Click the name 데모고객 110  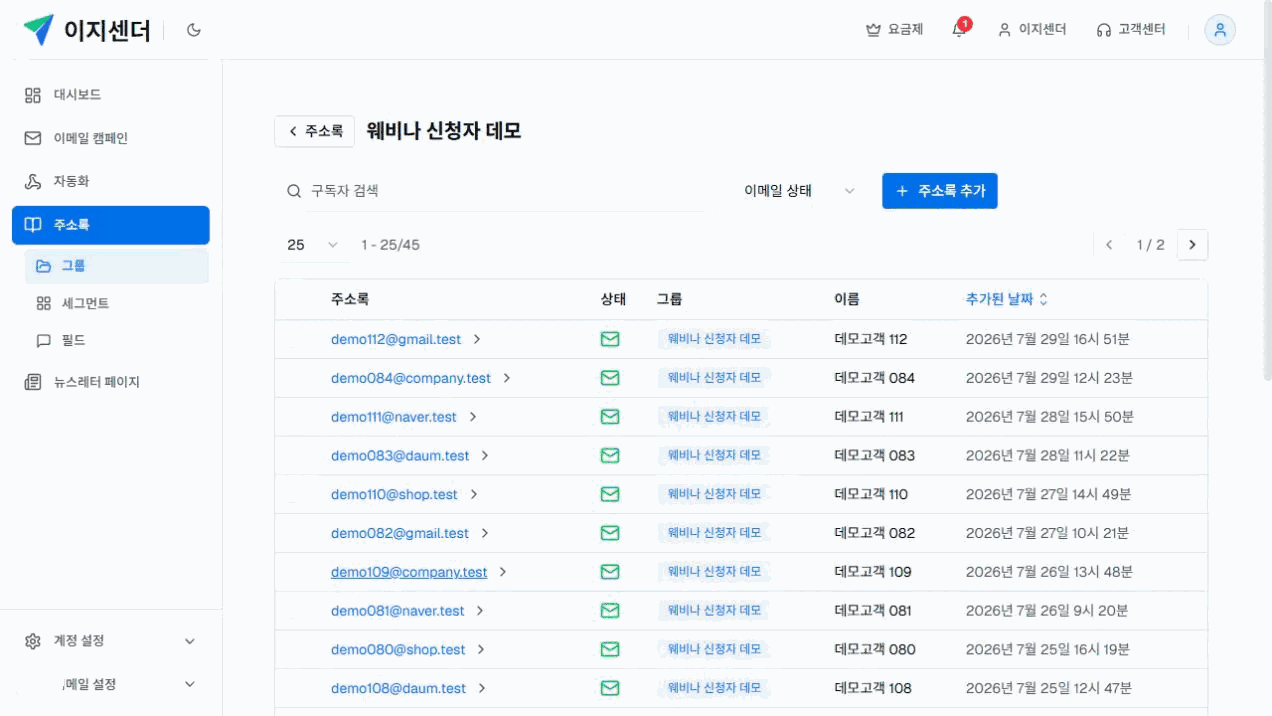pyautogui.click(x=871, y=494)
